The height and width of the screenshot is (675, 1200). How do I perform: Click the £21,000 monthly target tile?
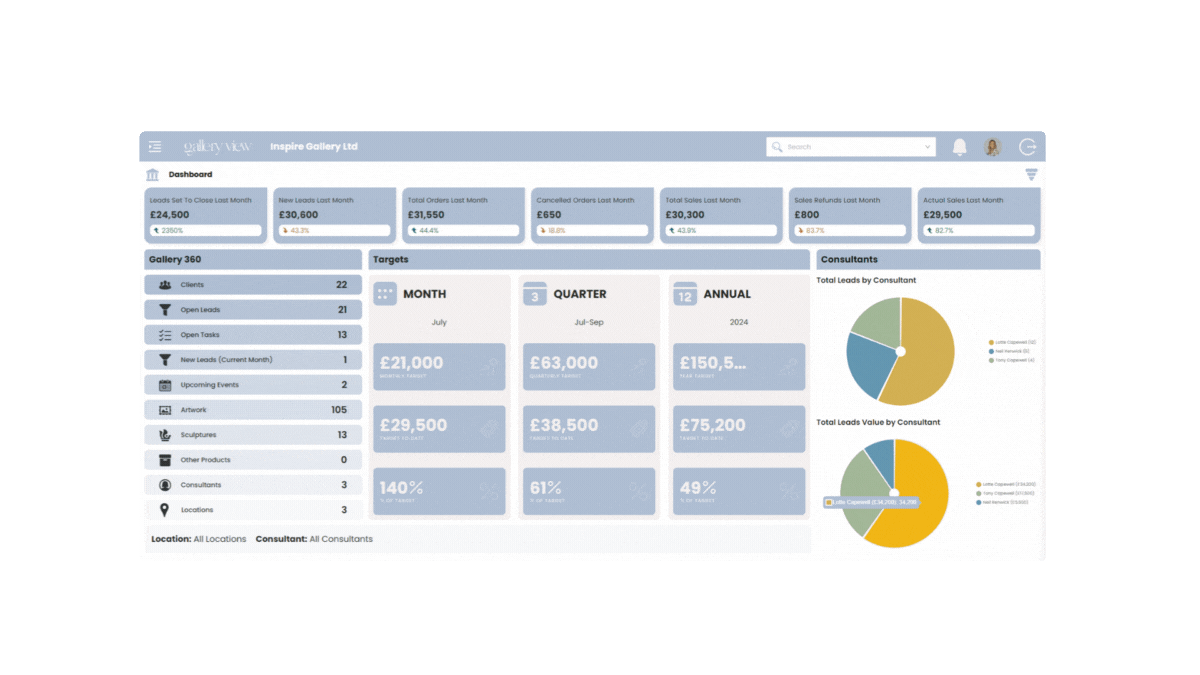(439, 367)
